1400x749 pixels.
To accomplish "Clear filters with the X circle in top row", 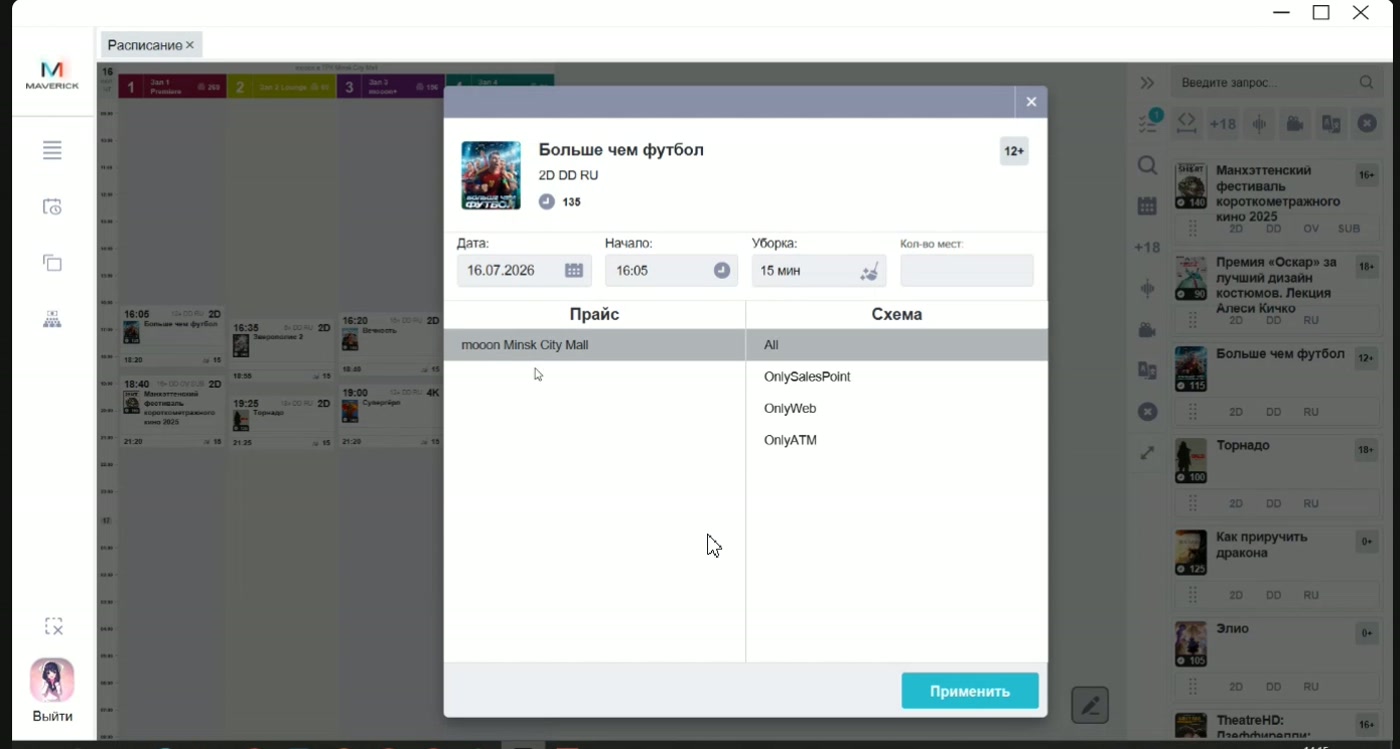I will 1367,124.
